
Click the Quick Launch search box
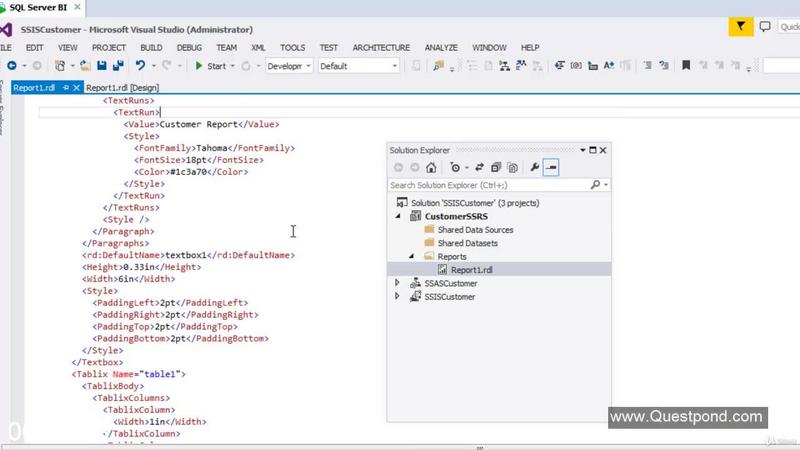[x=789, y=27]
